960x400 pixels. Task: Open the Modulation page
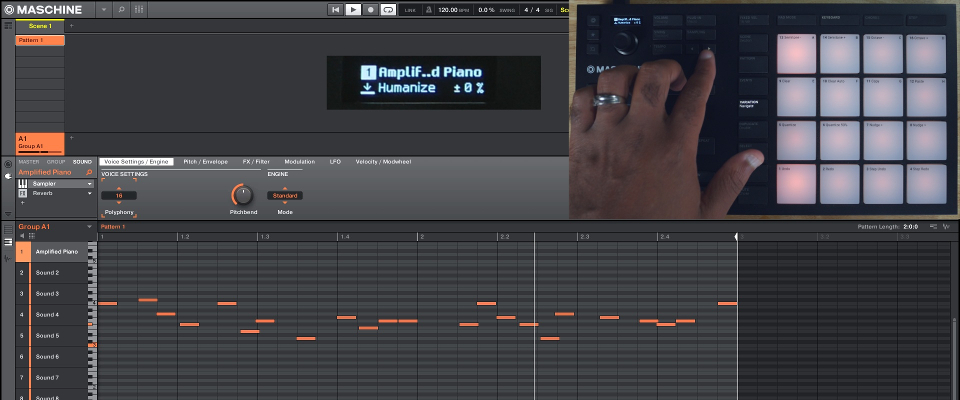click(300, 162)
